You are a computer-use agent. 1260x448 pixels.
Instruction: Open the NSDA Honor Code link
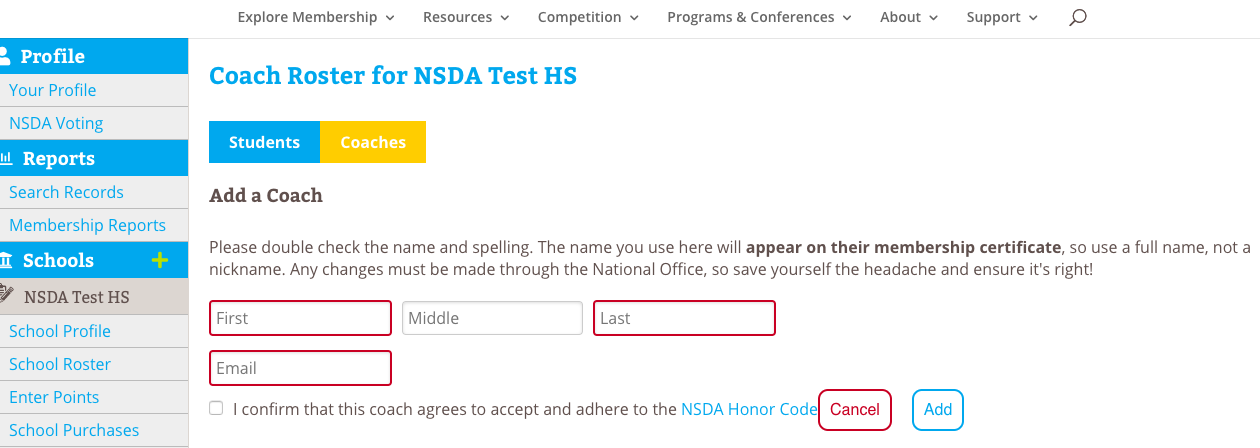749,409
